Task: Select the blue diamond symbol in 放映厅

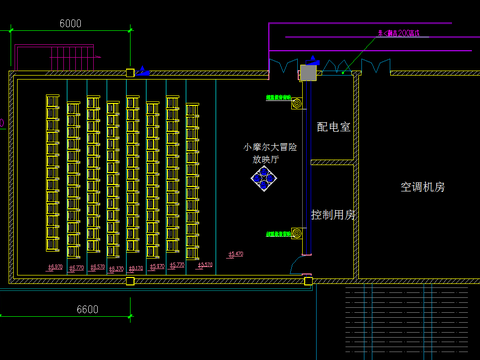Action: [x=264, y=178]
